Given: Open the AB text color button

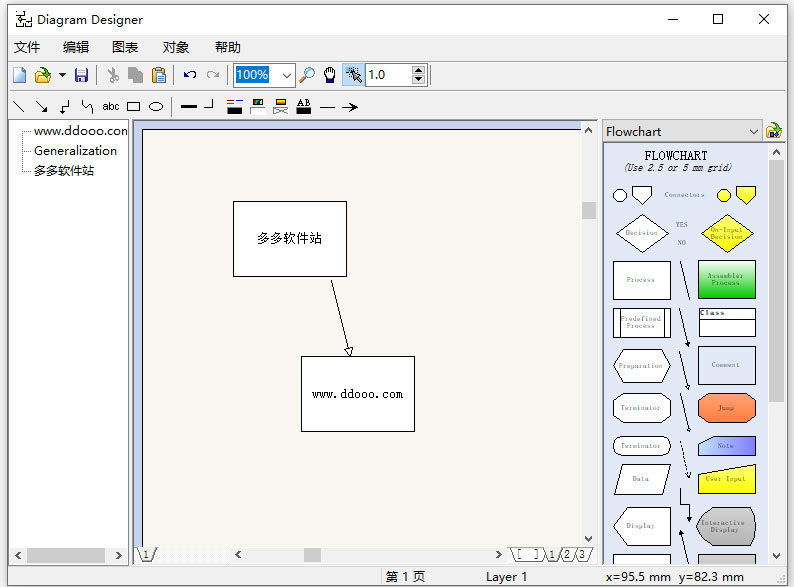Looking at the screenshot, I should tap(303, 106).
